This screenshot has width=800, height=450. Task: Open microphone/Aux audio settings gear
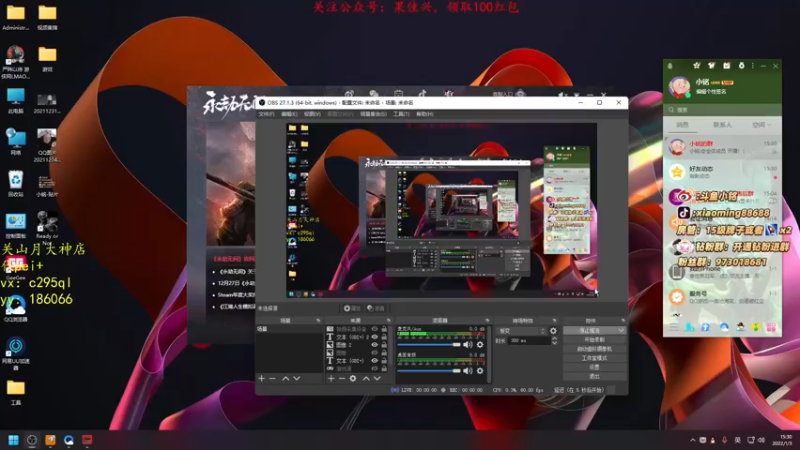pos(480,345)
